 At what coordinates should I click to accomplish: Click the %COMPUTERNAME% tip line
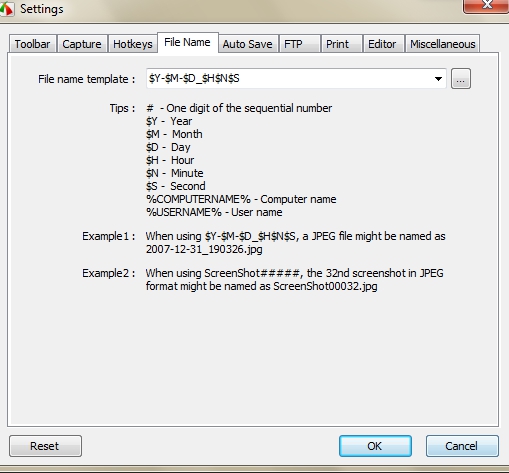point(241,199)
